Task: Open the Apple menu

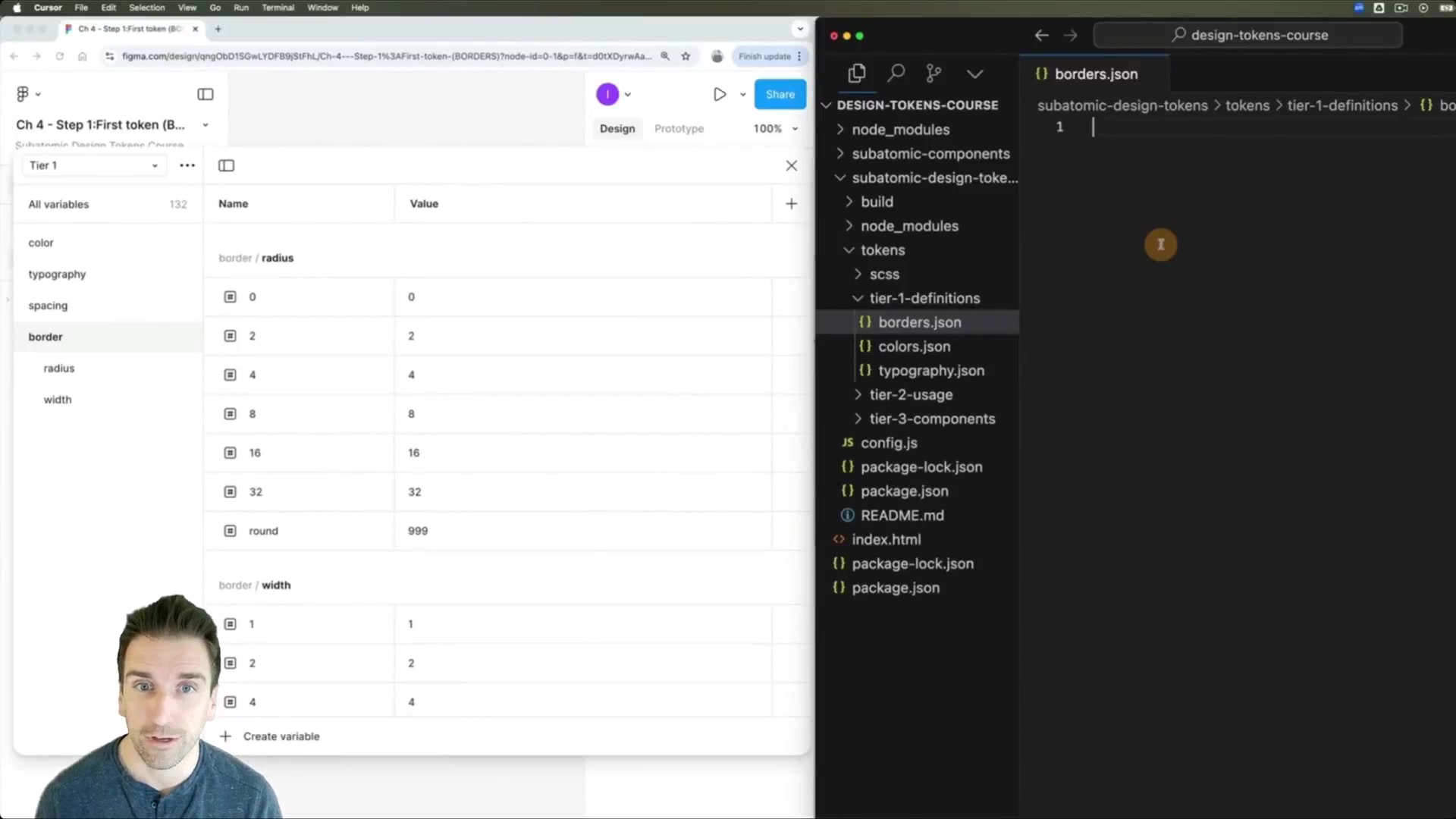Action: 17,8
